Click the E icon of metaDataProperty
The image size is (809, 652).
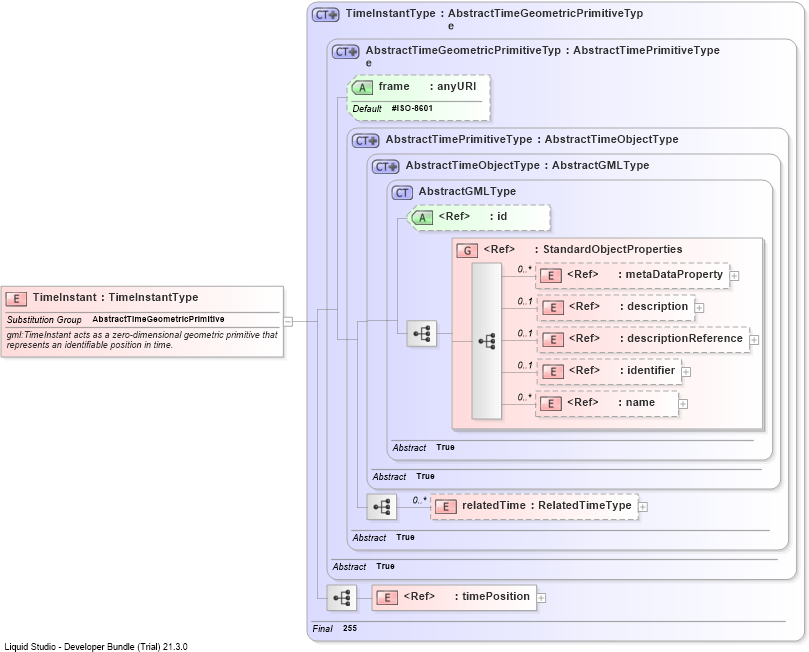click(x=551, y=276)
